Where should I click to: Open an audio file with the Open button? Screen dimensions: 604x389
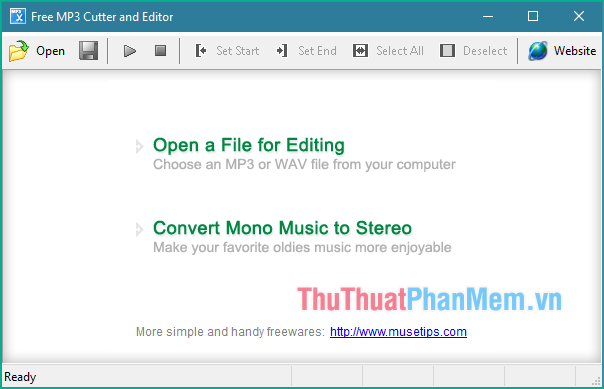coord(37,51)
